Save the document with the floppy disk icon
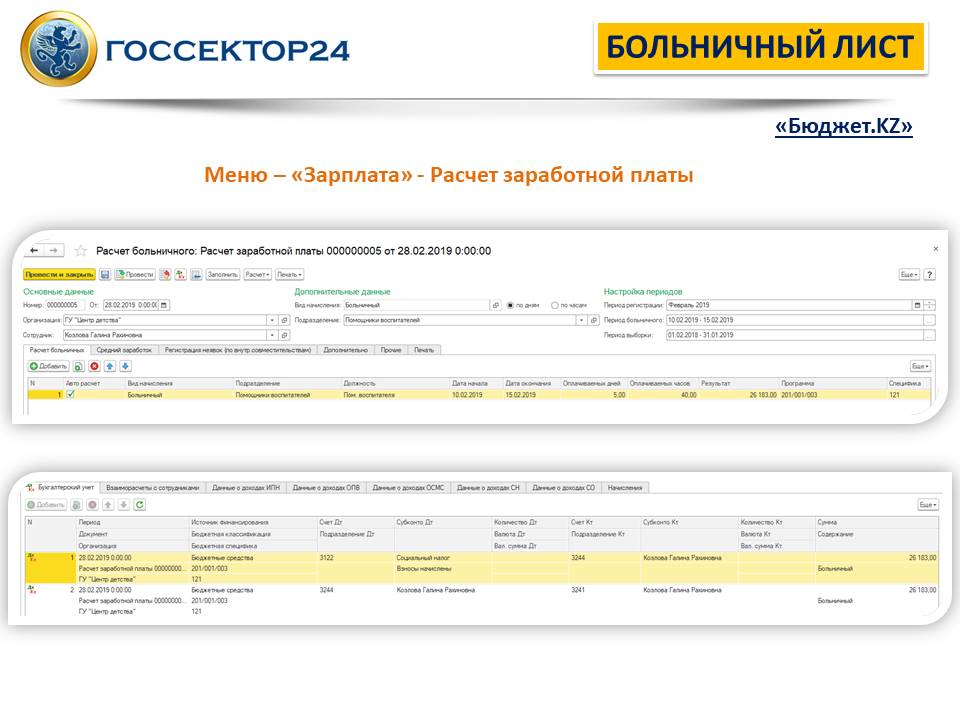The image size is (960, 720). [105, 275]
